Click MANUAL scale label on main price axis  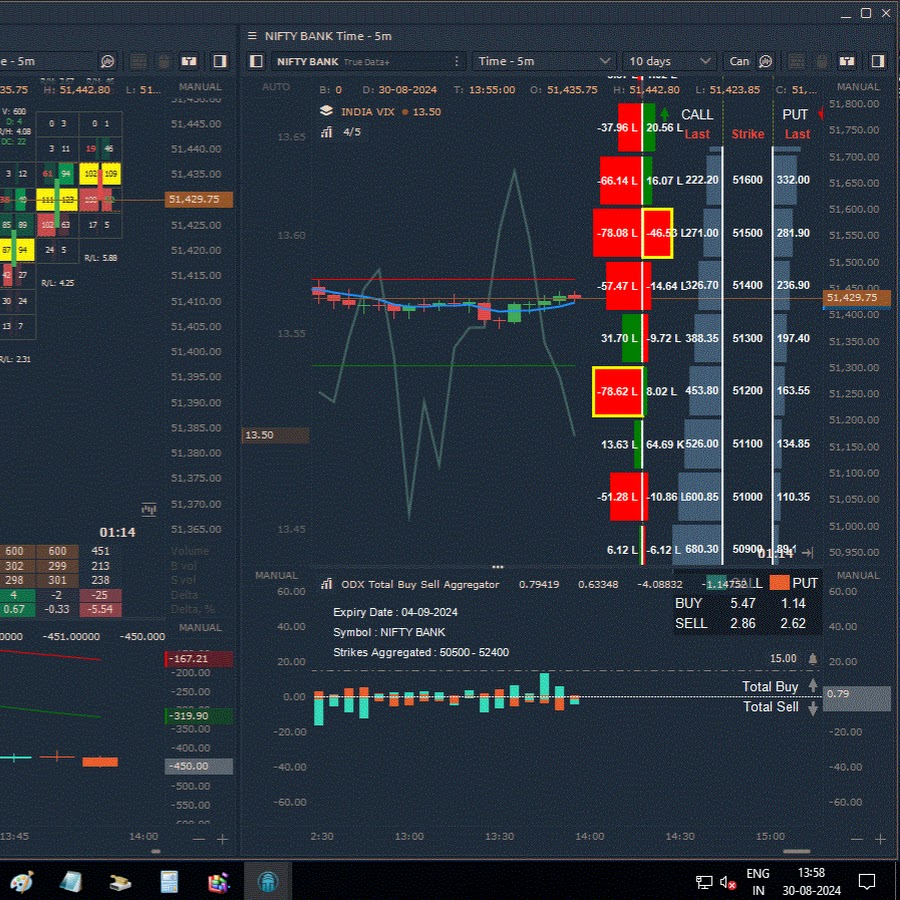858,87
